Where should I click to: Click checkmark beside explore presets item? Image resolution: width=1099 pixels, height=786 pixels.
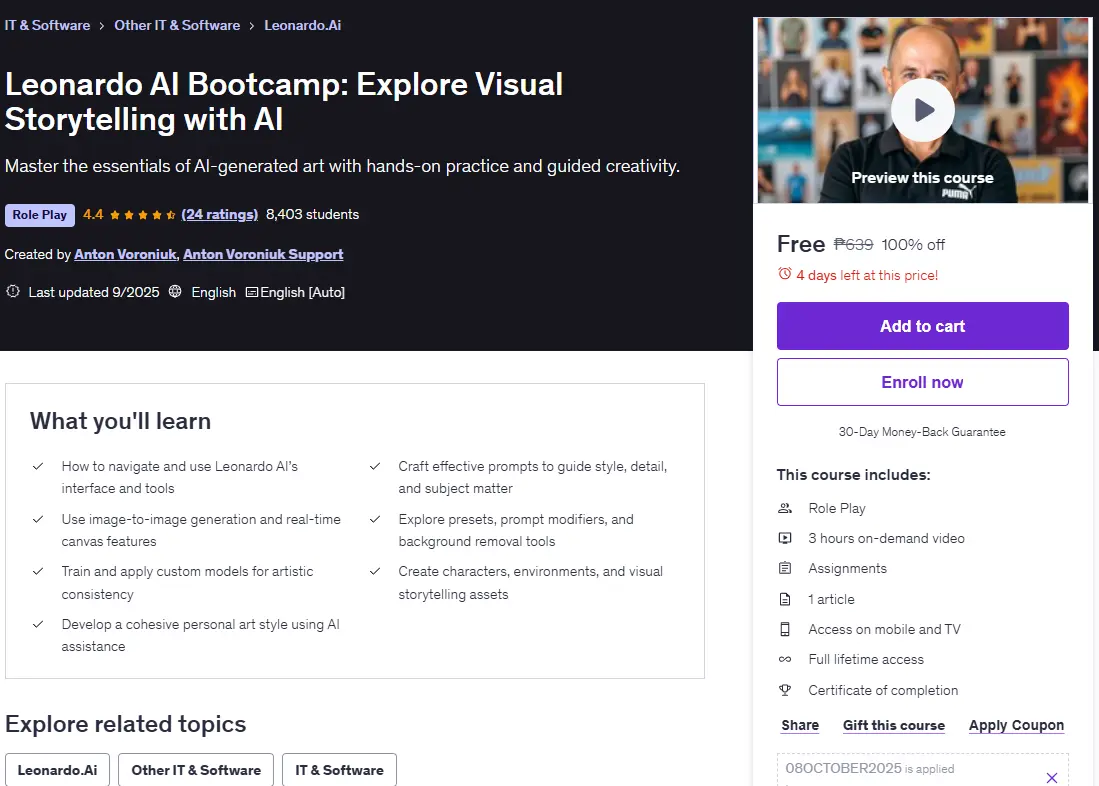click(375, 520)
